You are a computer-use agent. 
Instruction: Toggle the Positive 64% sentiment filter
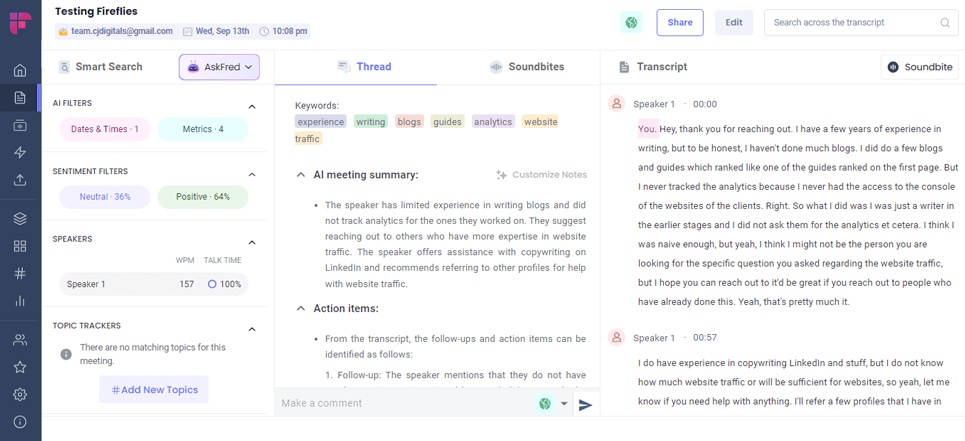(x=202, y=197)
